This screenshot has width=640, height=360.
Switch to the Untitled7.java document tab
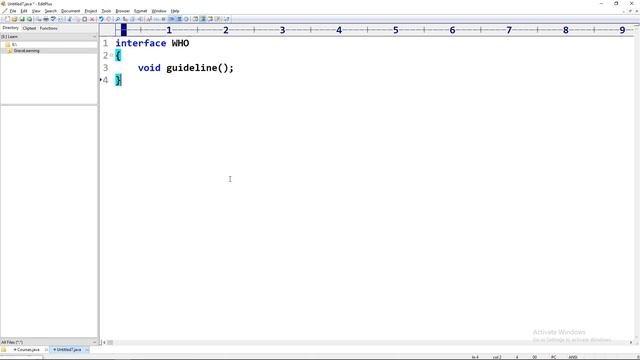point(69,350)
